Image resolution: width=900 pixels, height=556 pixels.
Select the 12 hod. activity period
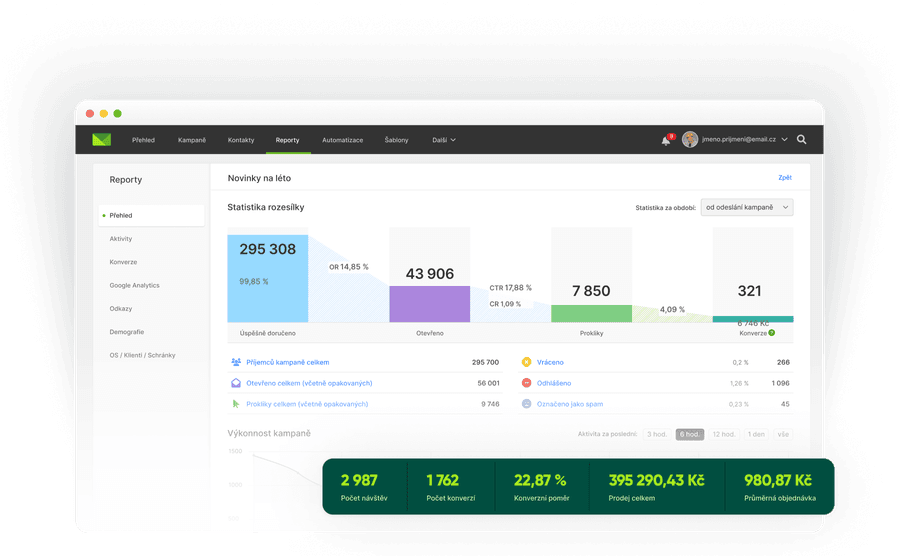tap(723, 434)
